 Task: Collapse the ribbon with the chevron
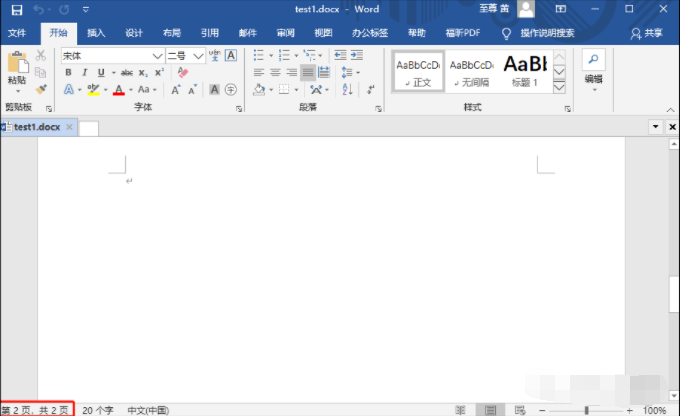point(670,110)
